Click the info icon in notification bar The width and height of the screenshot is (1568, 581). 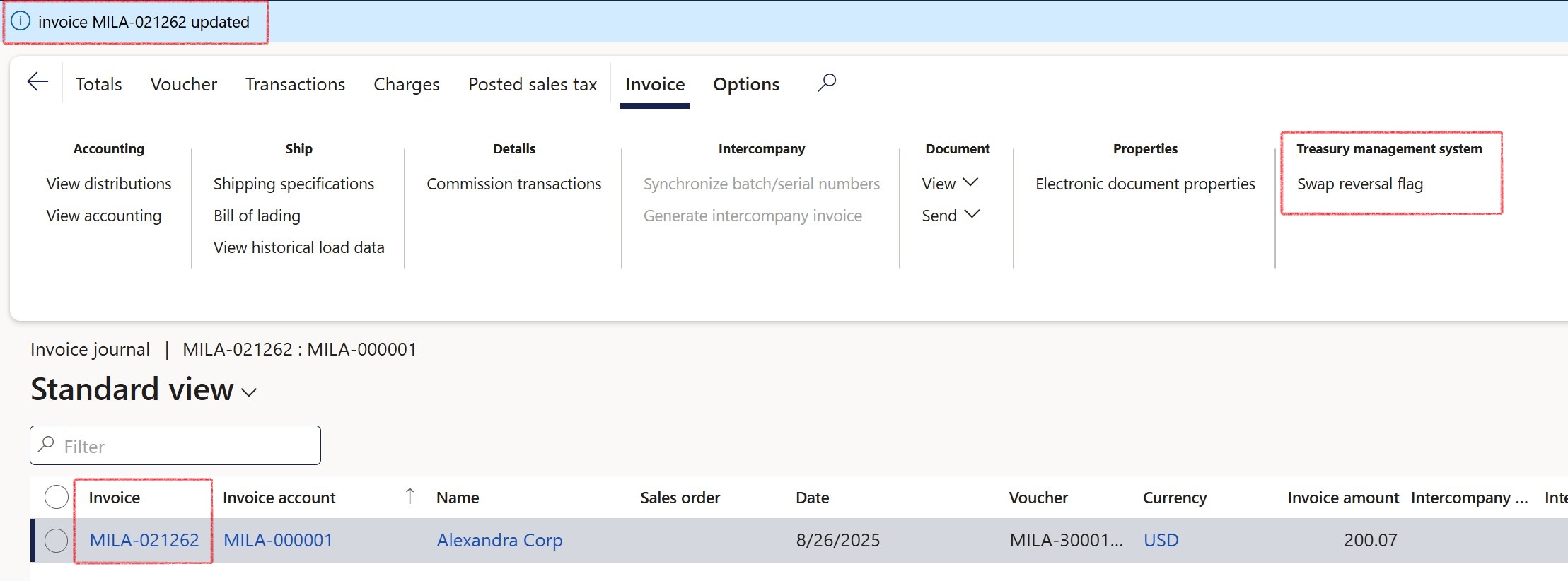(21, 21)
